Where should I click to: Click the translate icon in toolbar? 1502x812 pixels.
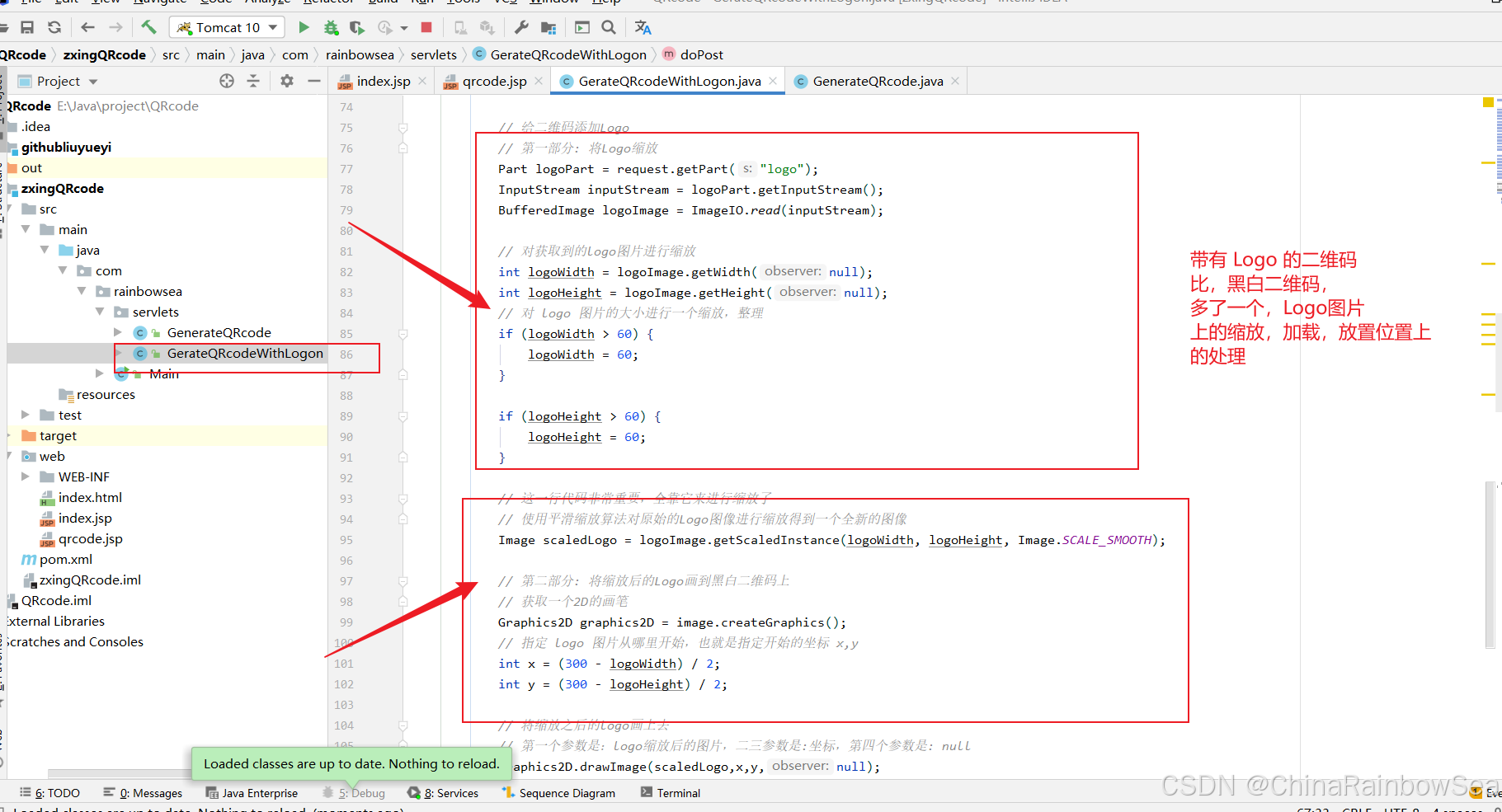643,27
